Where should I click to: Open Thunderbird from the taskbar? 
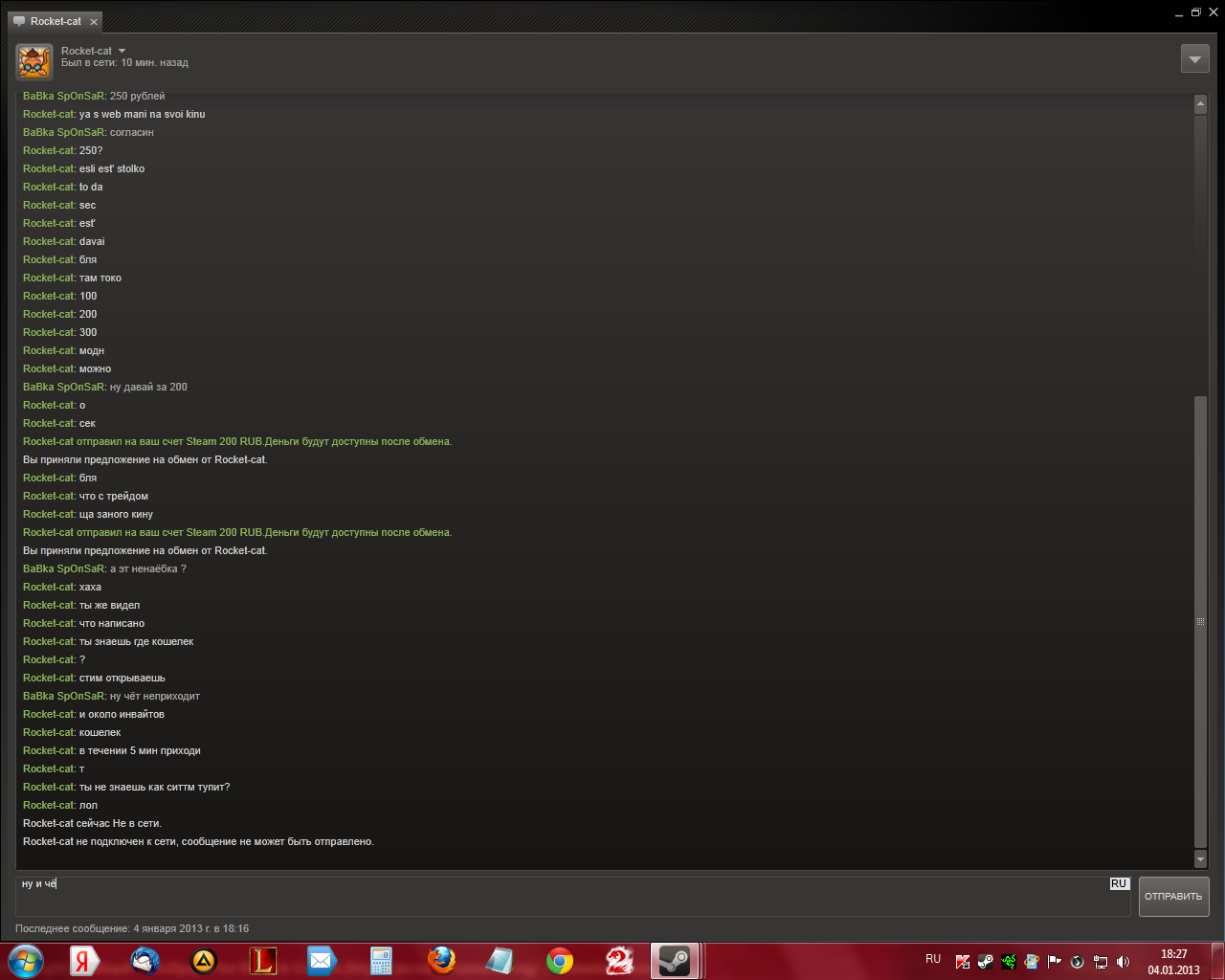[x=145, y=961]
